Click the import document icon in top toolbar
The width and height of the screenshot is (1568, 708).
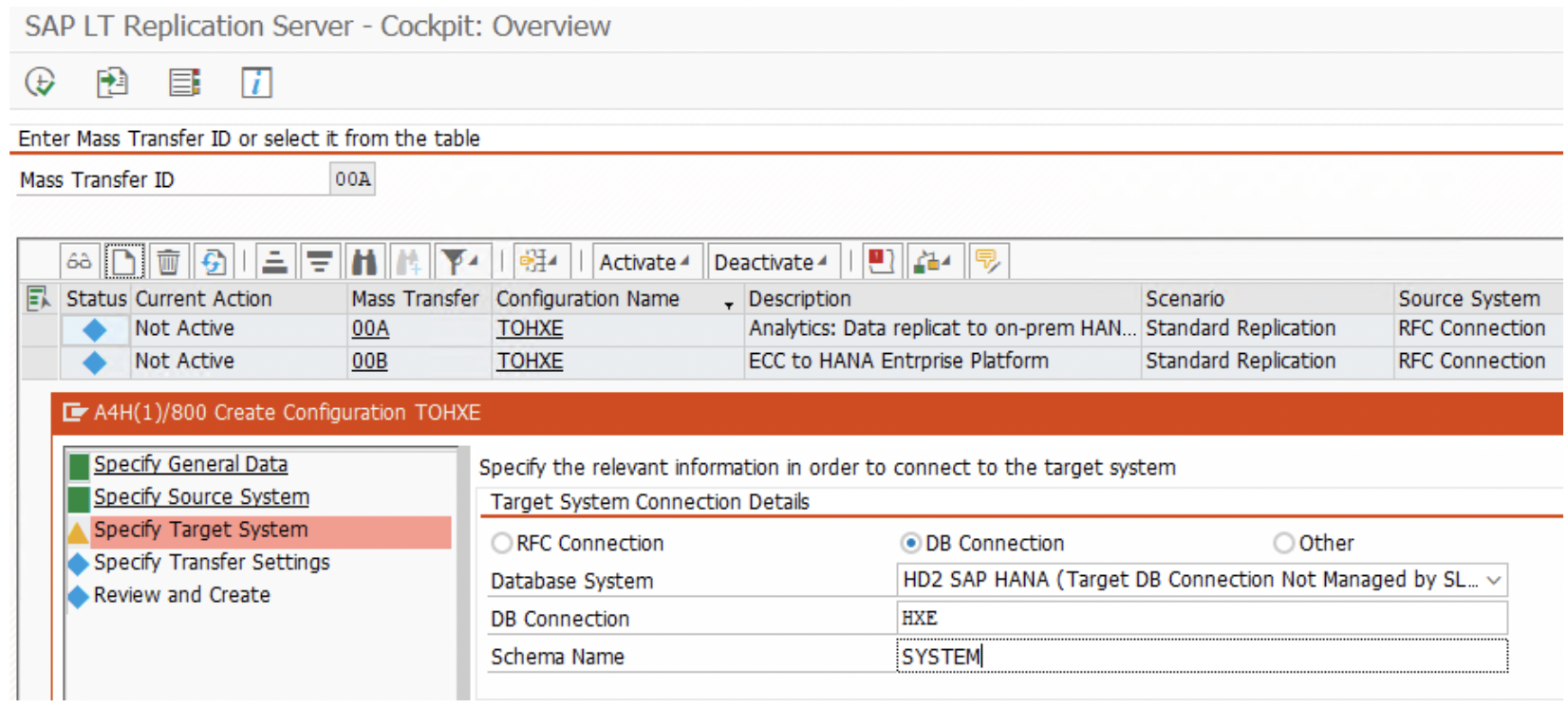pos(112,83)
